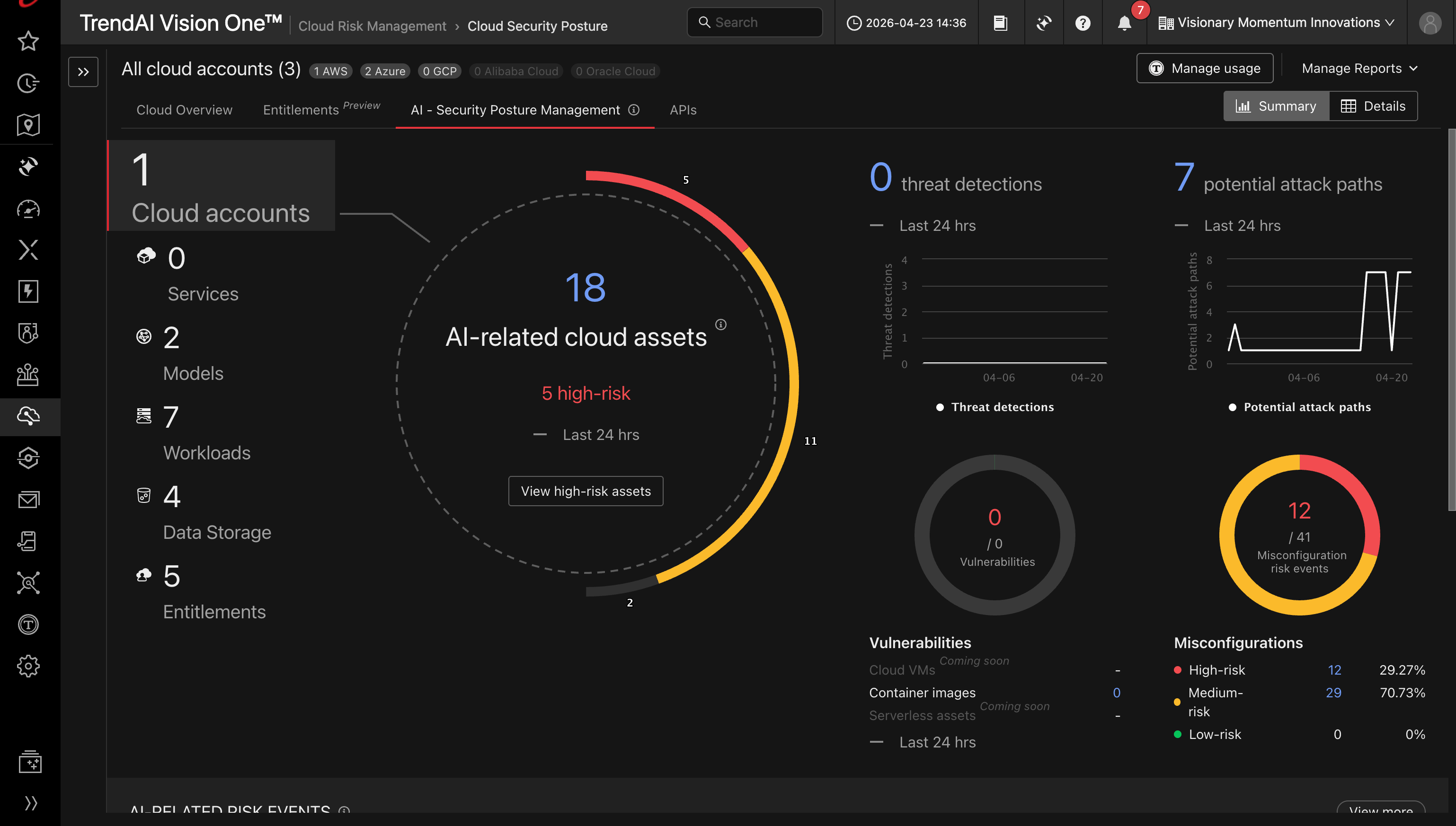Click the people podium icon in sidebar
1456x826 pixels.
[28, 375]
